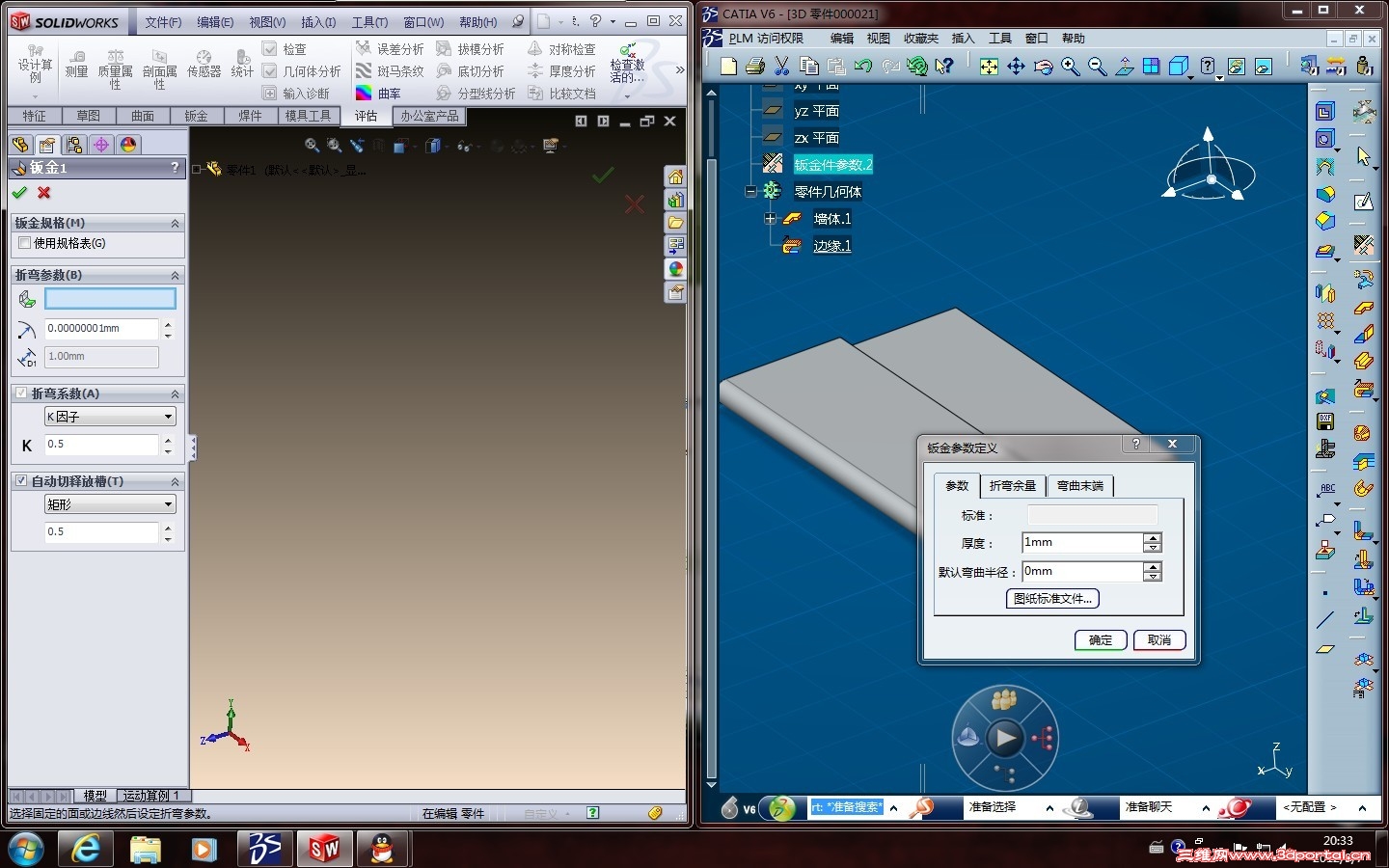The width and height of the screenshot is (1389, 868).
Task: Select the Rotate view tool in CATIA
Action: coord(1043,66)
